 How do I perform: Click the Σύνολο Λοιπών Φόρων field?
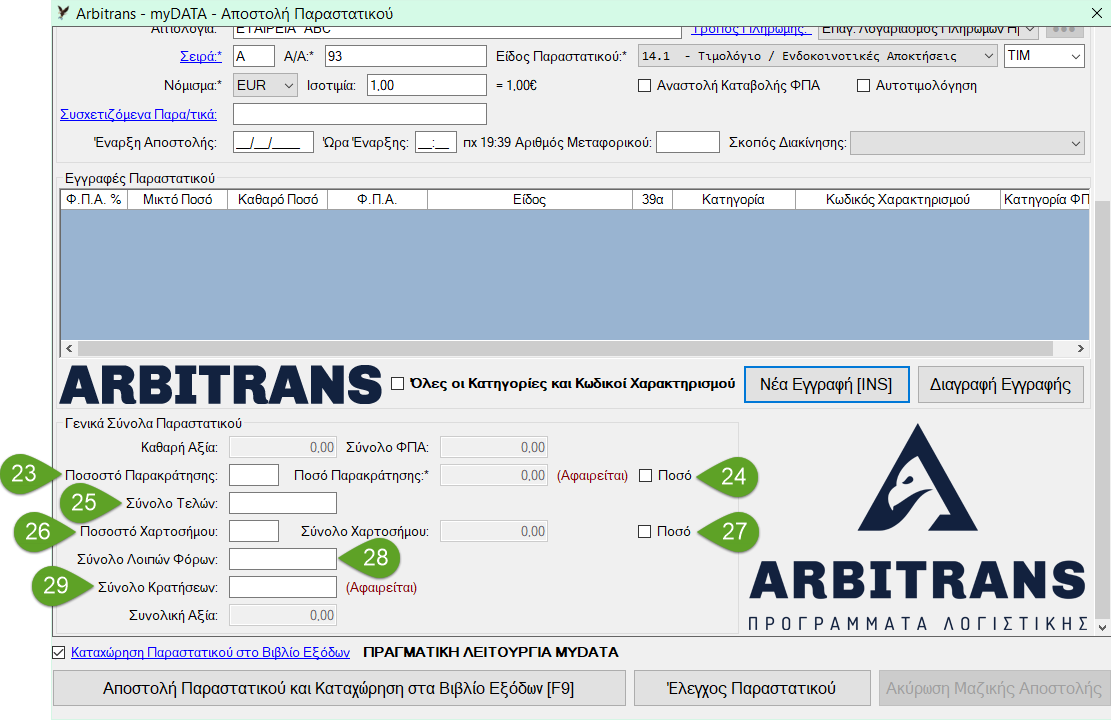pyautogui.click(x=283, y=559)
